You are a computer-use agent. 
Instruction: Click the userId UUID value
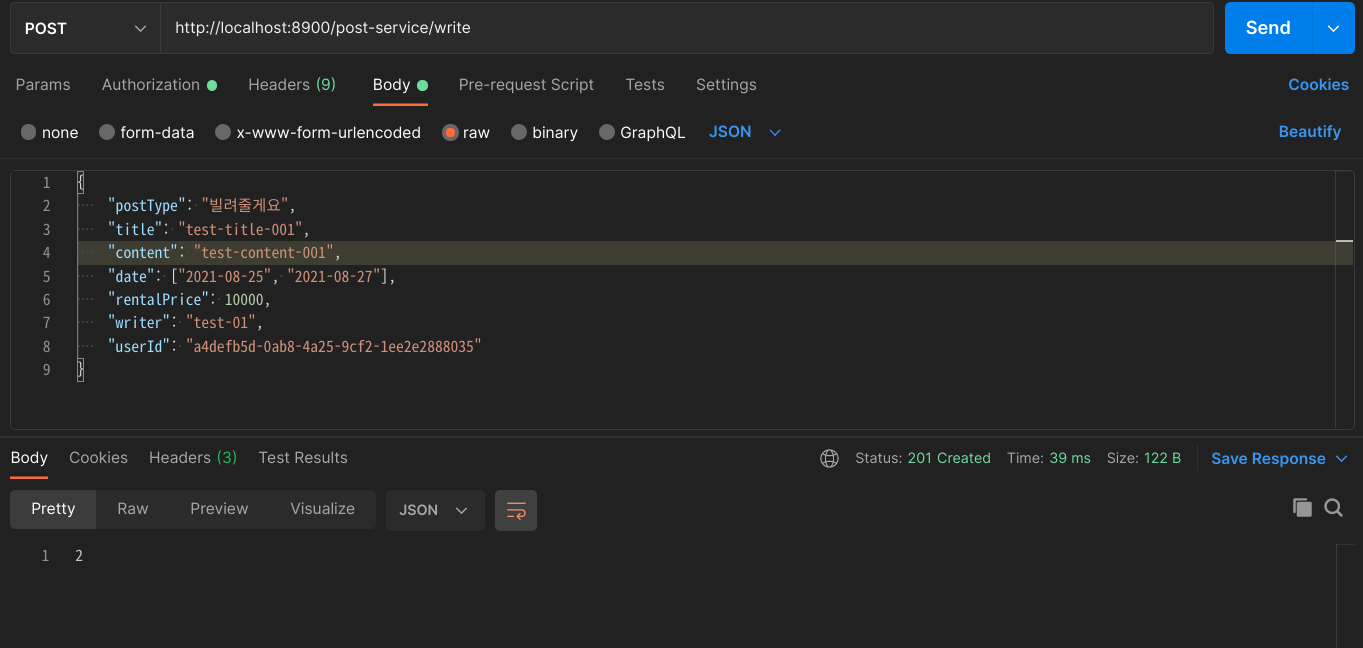[334, 346]
